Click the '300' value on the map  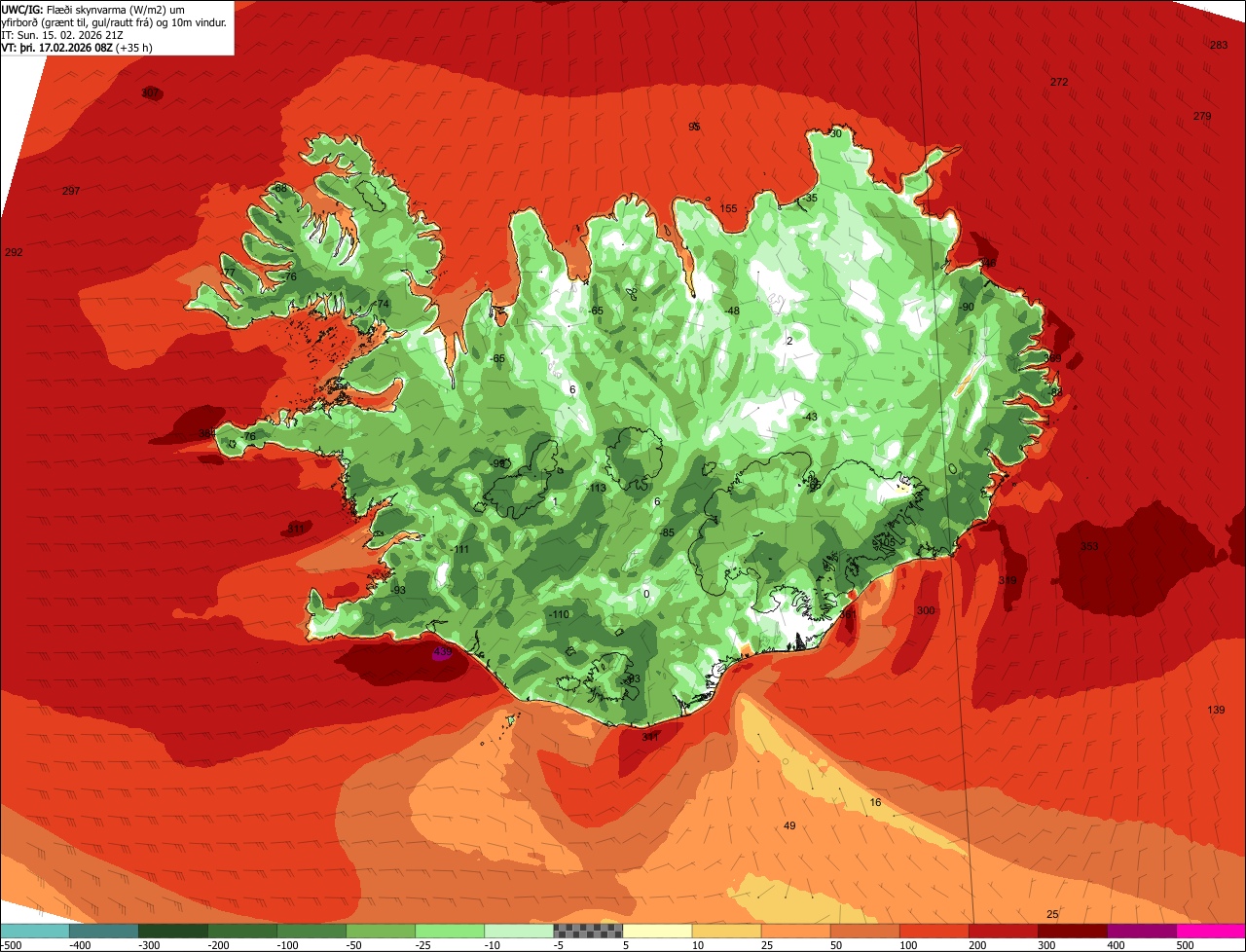click(926, 610)
